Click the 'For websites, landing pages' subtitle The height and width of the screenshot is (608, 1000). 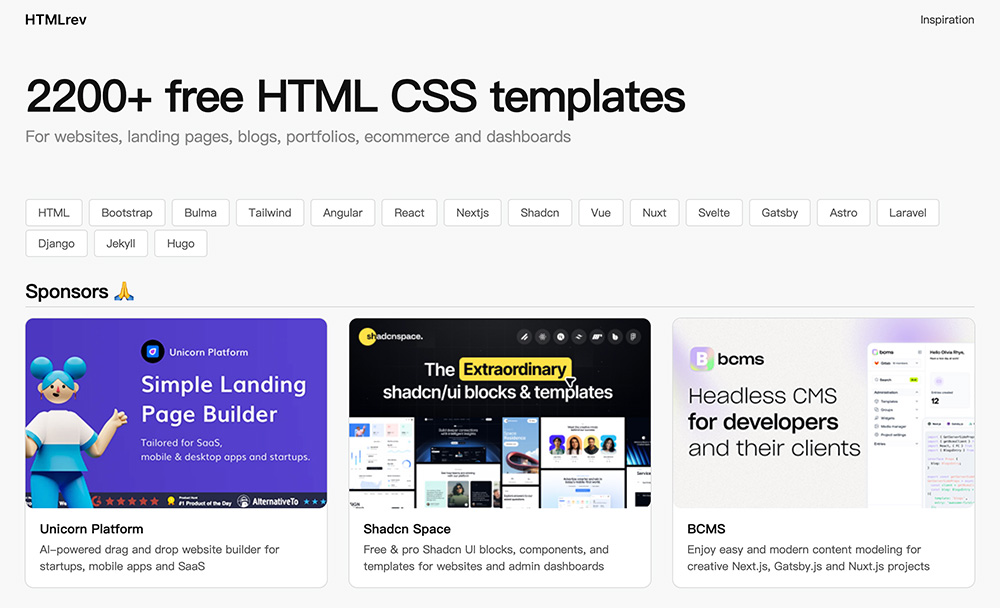(x=298, y=137)
